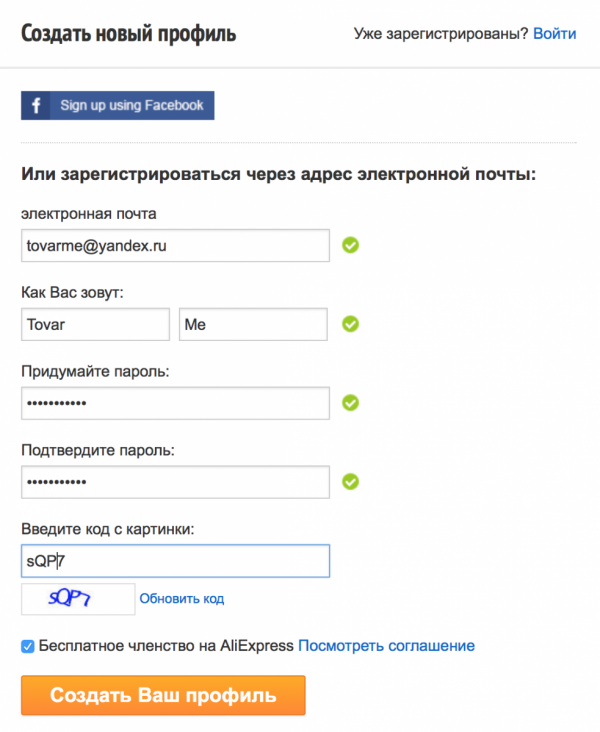The image size is (600, 732).
Task: Refresh captcha via Обновить код link
Action: click(x=182, y=598)
